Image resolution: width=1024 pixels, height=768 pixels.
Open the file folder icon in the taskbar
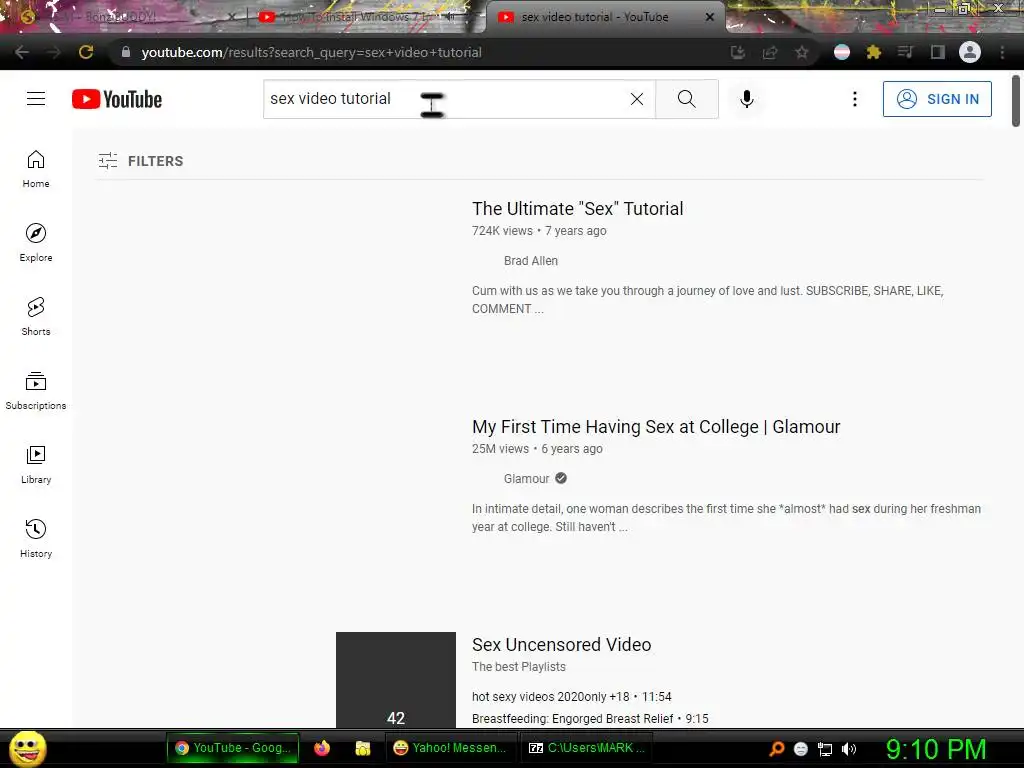click(x=362, y=748)
